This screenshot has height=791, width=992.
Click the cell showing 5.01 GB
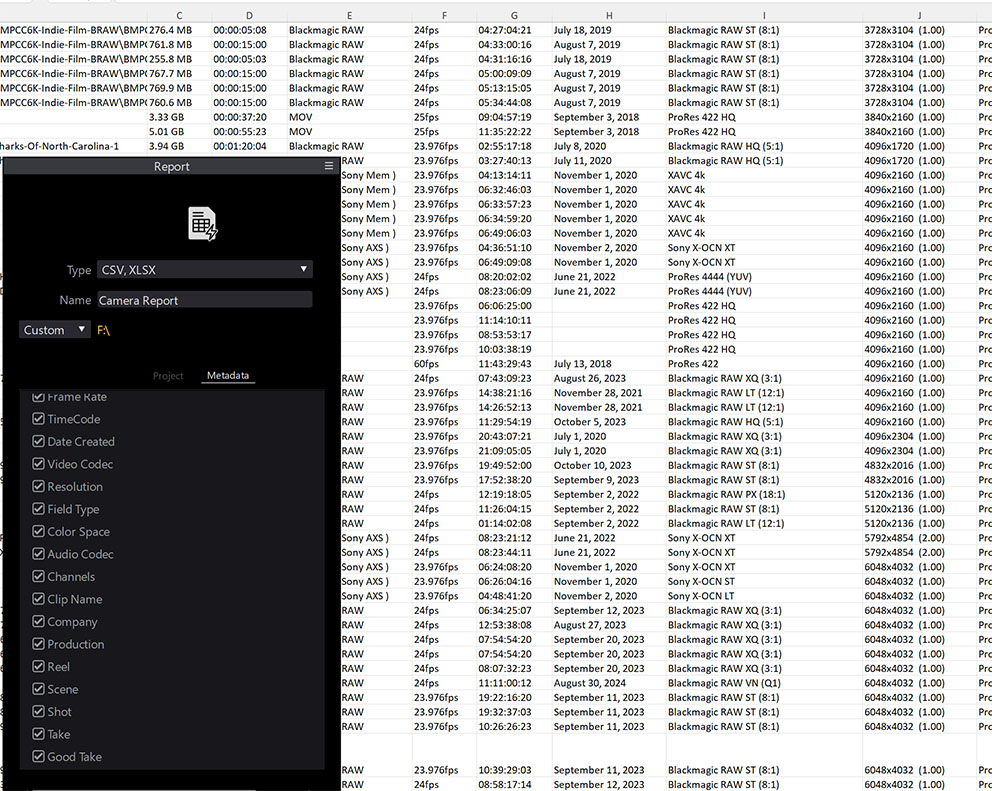(x=179, y=132)
